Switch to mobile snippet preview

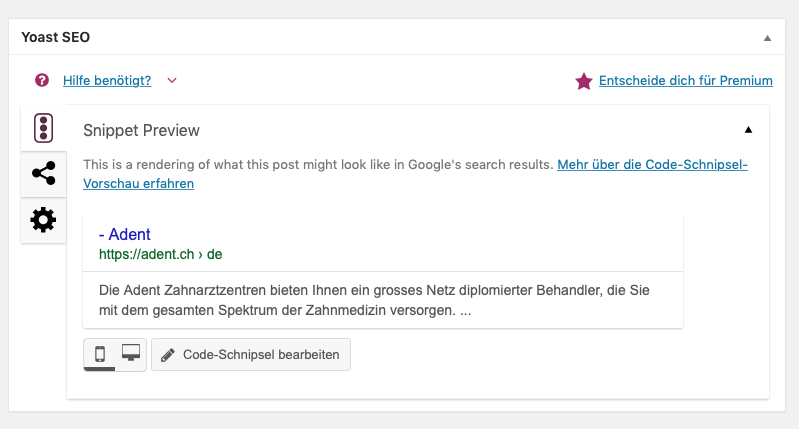tap(100, 354)
